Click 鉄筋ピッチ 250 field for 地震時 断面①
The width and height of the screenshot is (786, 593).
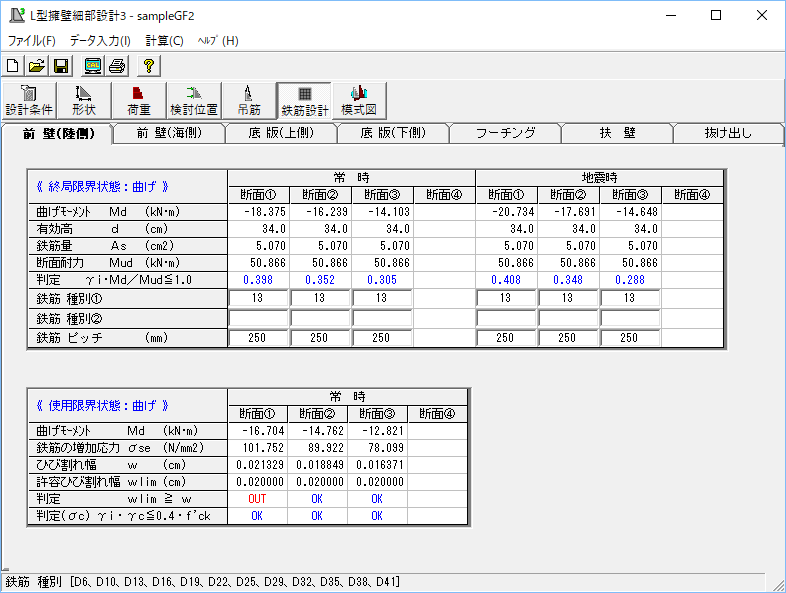pyautogui.click(x=506, y=338)
